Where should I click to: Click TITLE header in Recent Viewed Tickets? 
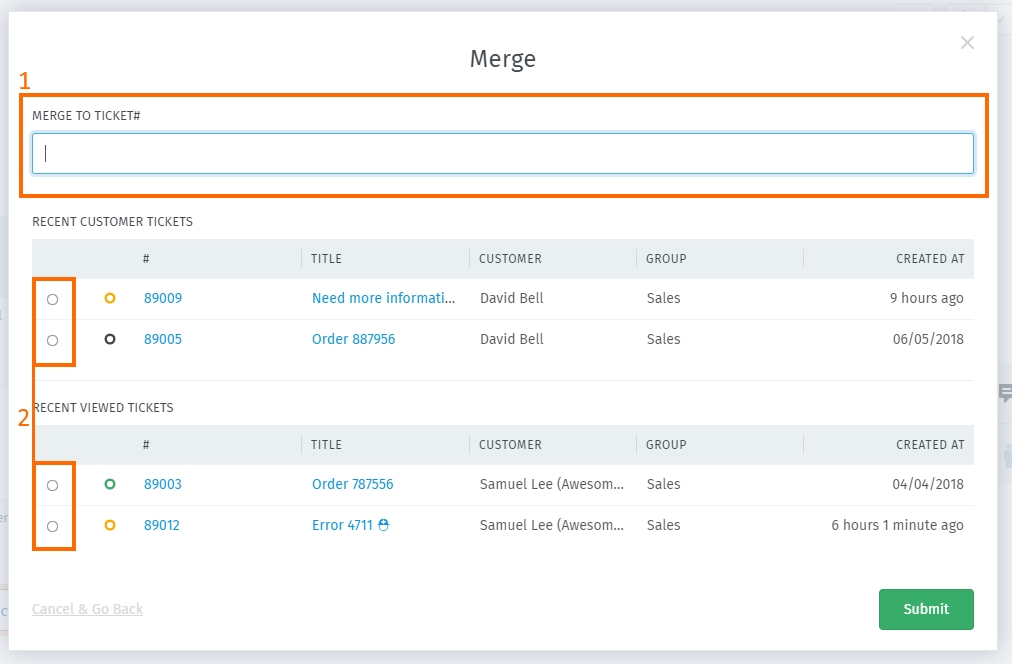pyautogui.click(x=327, y=445)
